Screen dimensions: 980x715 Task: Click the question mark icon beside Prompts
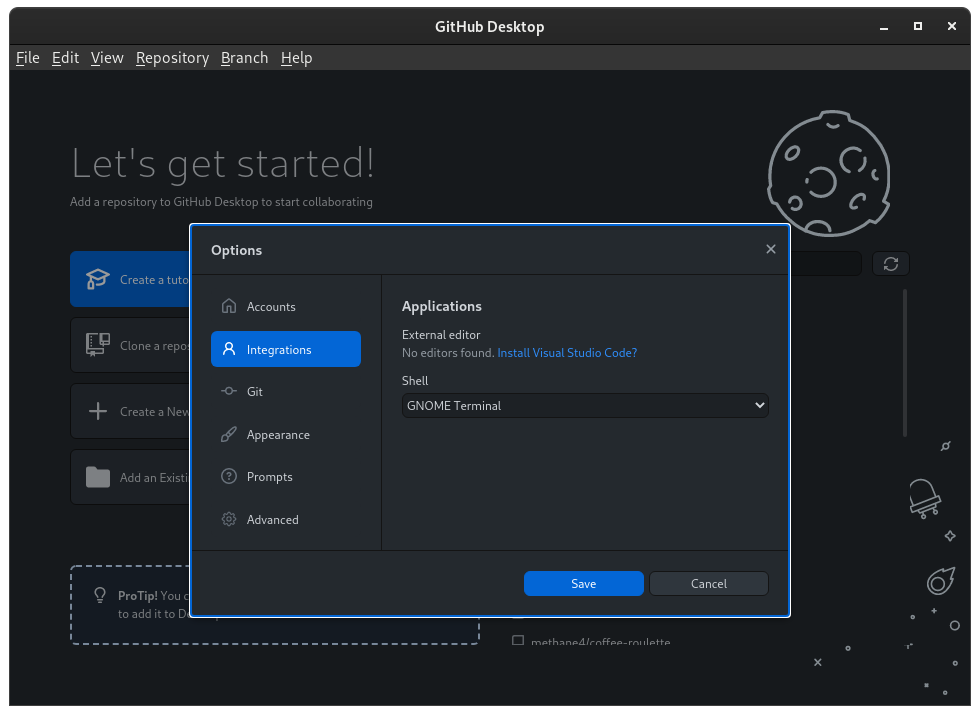(229, 476)
